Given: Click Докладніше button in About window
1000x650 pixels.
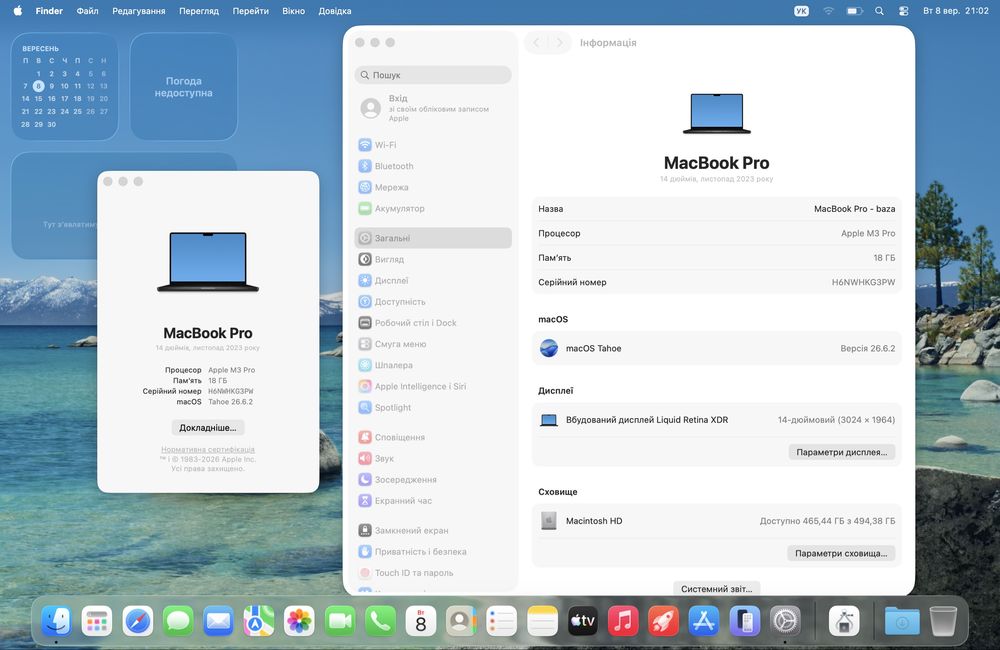Looking at the screenshot, I should [208, 427].
